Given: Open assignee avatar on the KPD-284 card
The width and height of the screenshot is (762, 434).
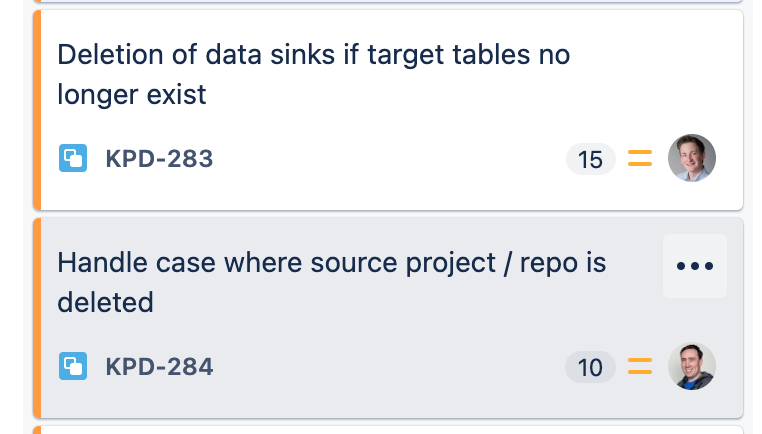Looking at the screenshot, I should (692, 366).
